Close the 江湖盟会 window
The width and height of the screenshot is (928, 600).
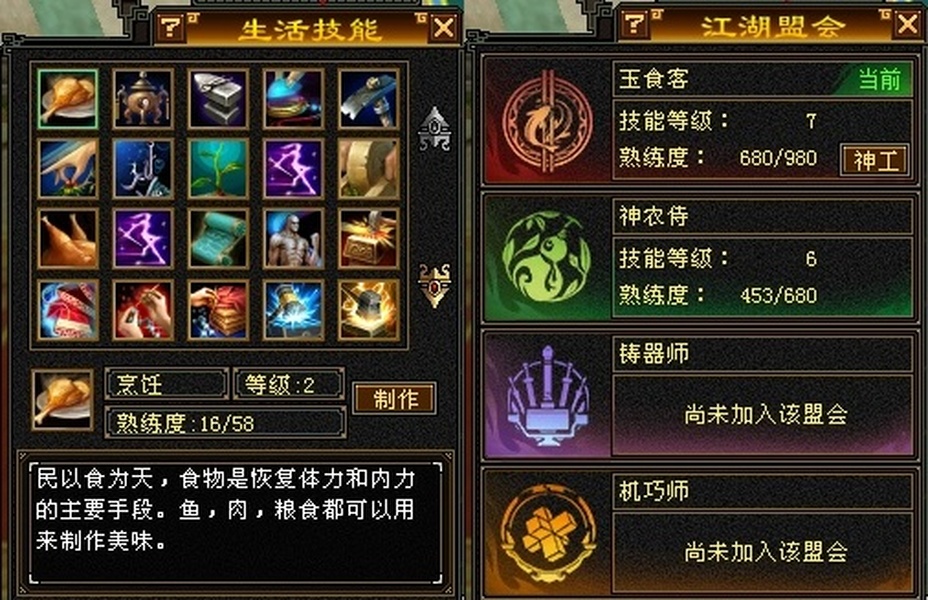point(908,25)
